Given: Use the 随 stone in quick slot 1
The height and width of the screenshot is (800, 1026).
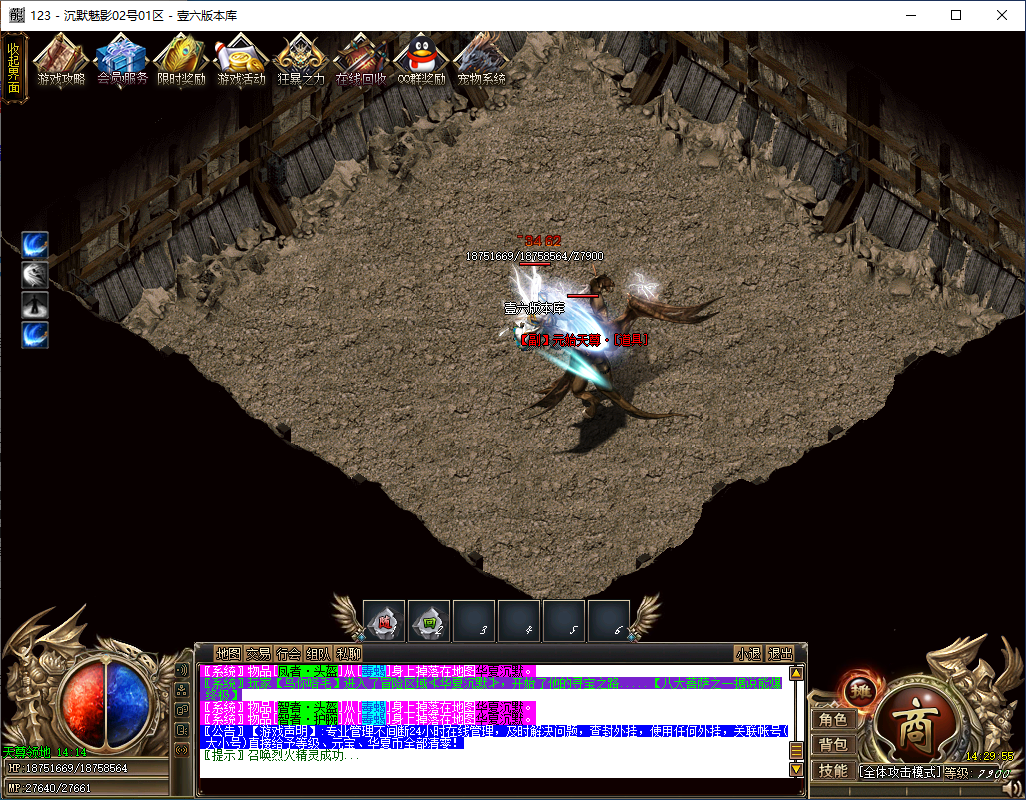Looking at the screenshot, I should click(x=384, y=621).
